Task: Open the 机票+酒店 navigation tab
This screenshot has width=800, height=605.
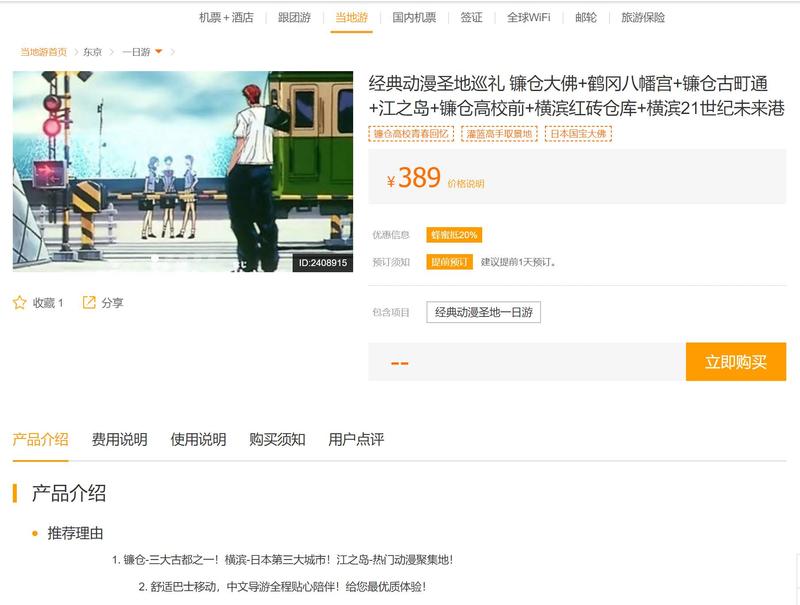Action: click(226, 17)
